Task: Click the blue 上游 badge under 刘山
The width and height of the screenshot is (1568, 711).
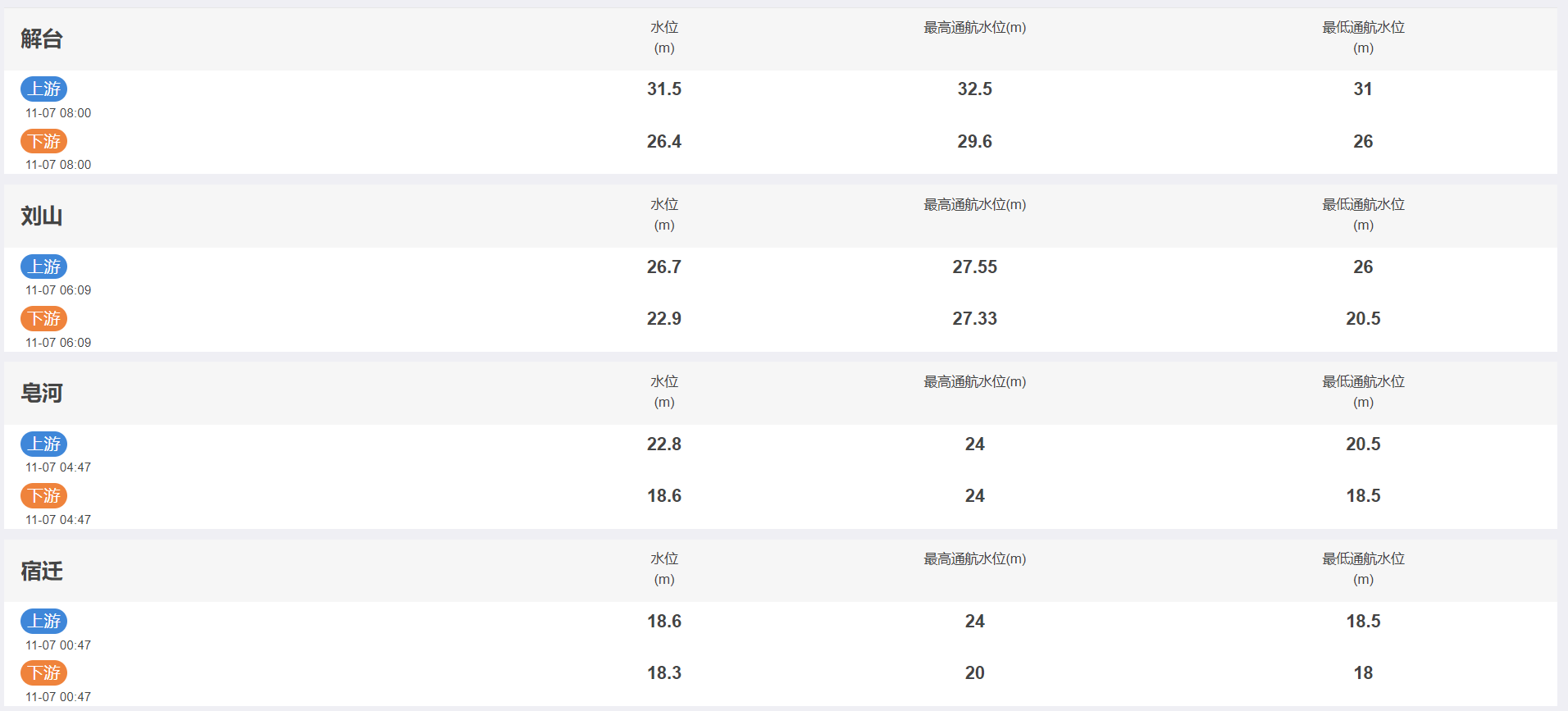Action: (44, 267)
